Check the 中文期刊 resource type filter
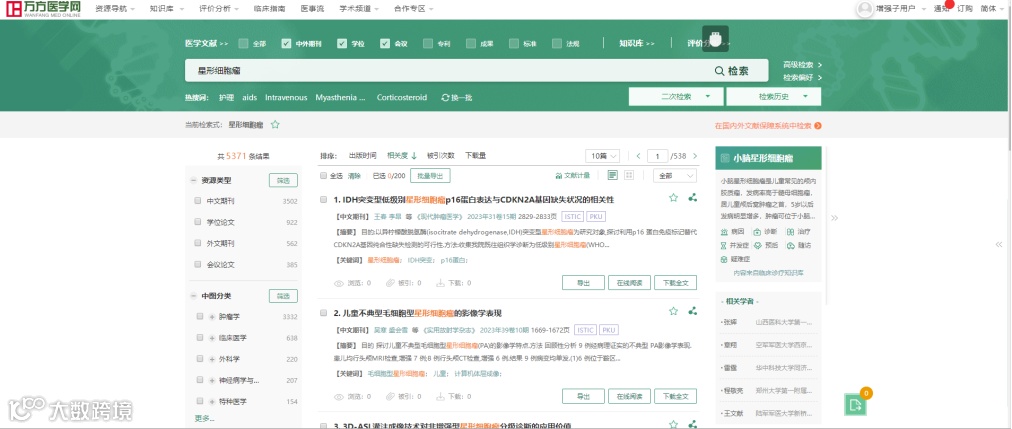Viewport: 1012px width, 429px height. coord(198,201)
